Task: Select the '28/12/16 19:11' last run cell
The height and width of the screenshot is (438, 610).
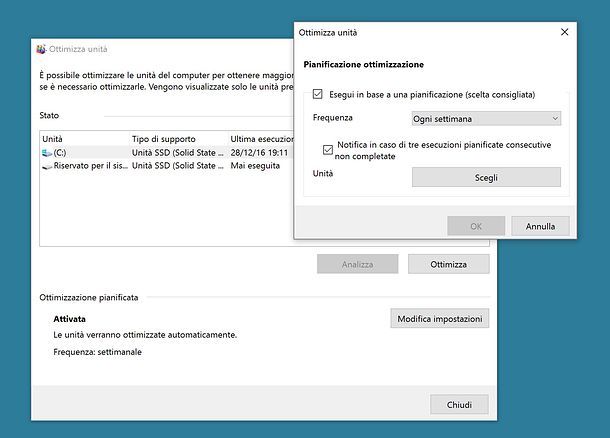Action: 259,153
